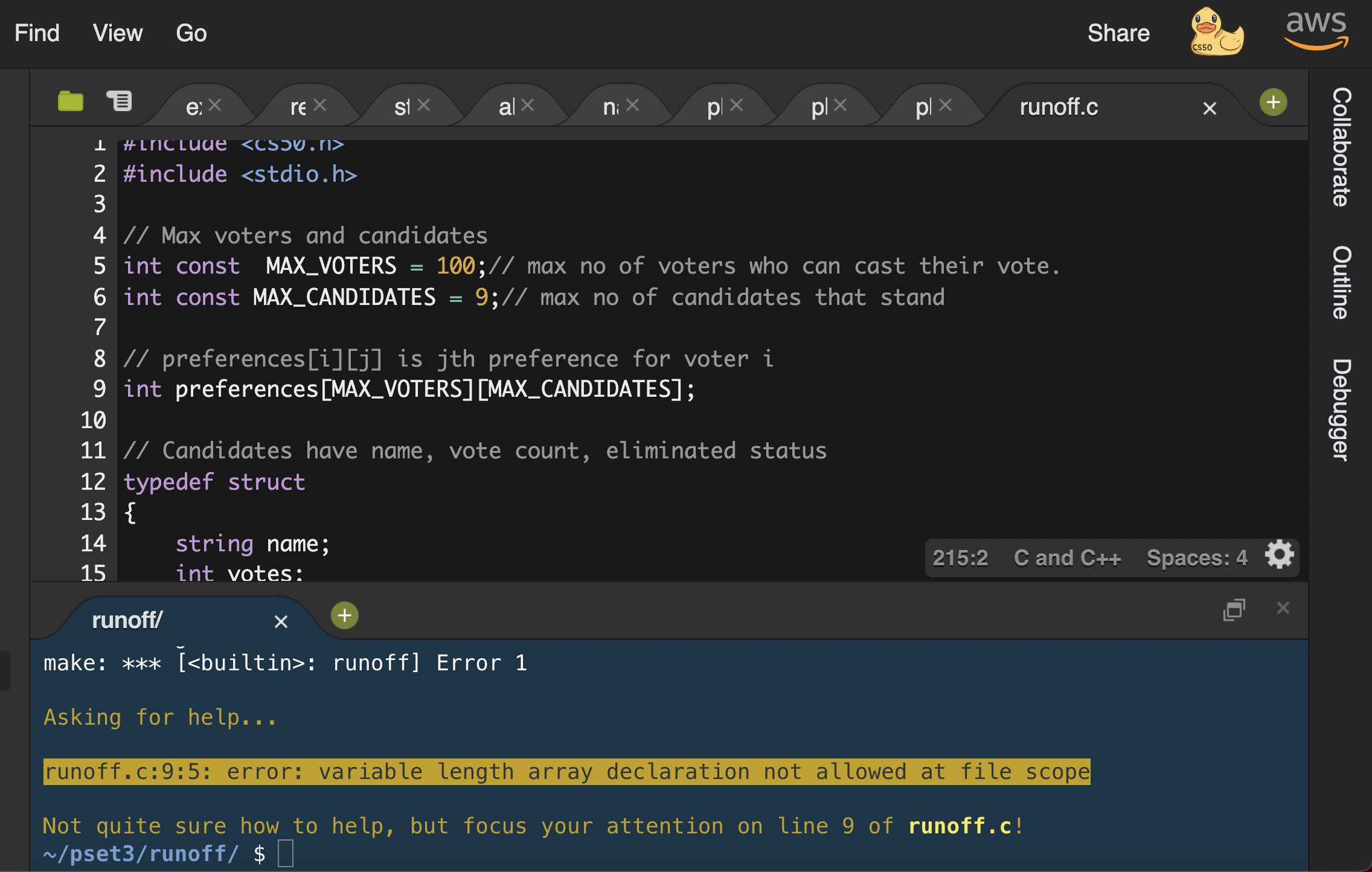Viewport: 1372px width, 872px height.
Task: Close the terminal pane
Action: pyautogui.click(x=1283, y=608)
